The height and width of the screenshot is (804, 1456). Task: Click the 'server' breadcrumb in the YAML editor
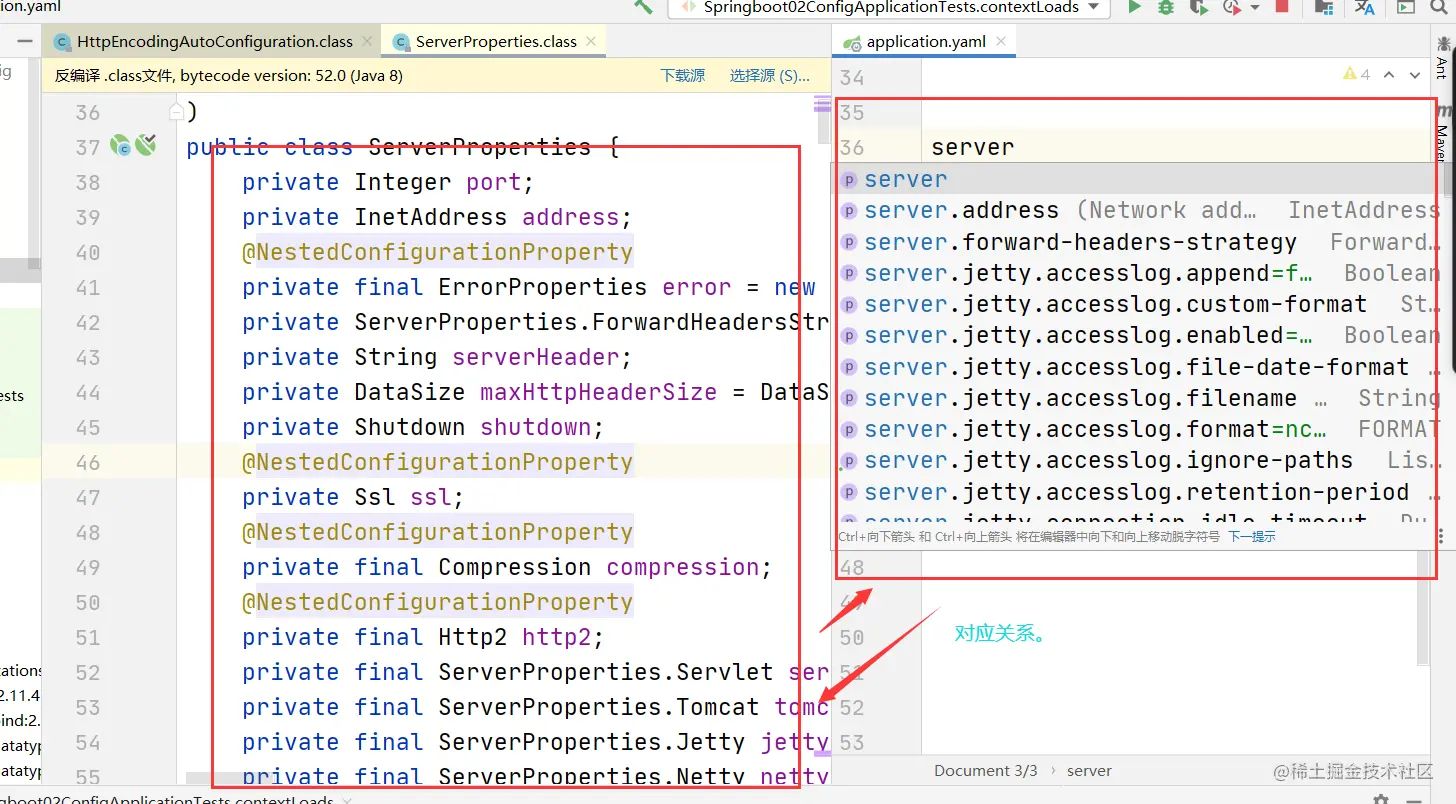point(1089,771)
